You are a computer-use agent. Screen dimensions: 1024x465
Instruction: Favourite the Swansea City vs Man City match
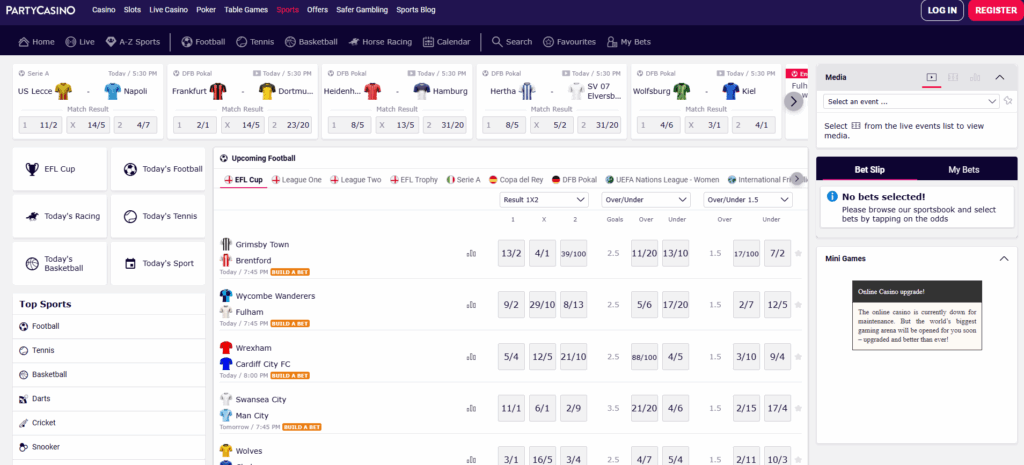(798, 408)
